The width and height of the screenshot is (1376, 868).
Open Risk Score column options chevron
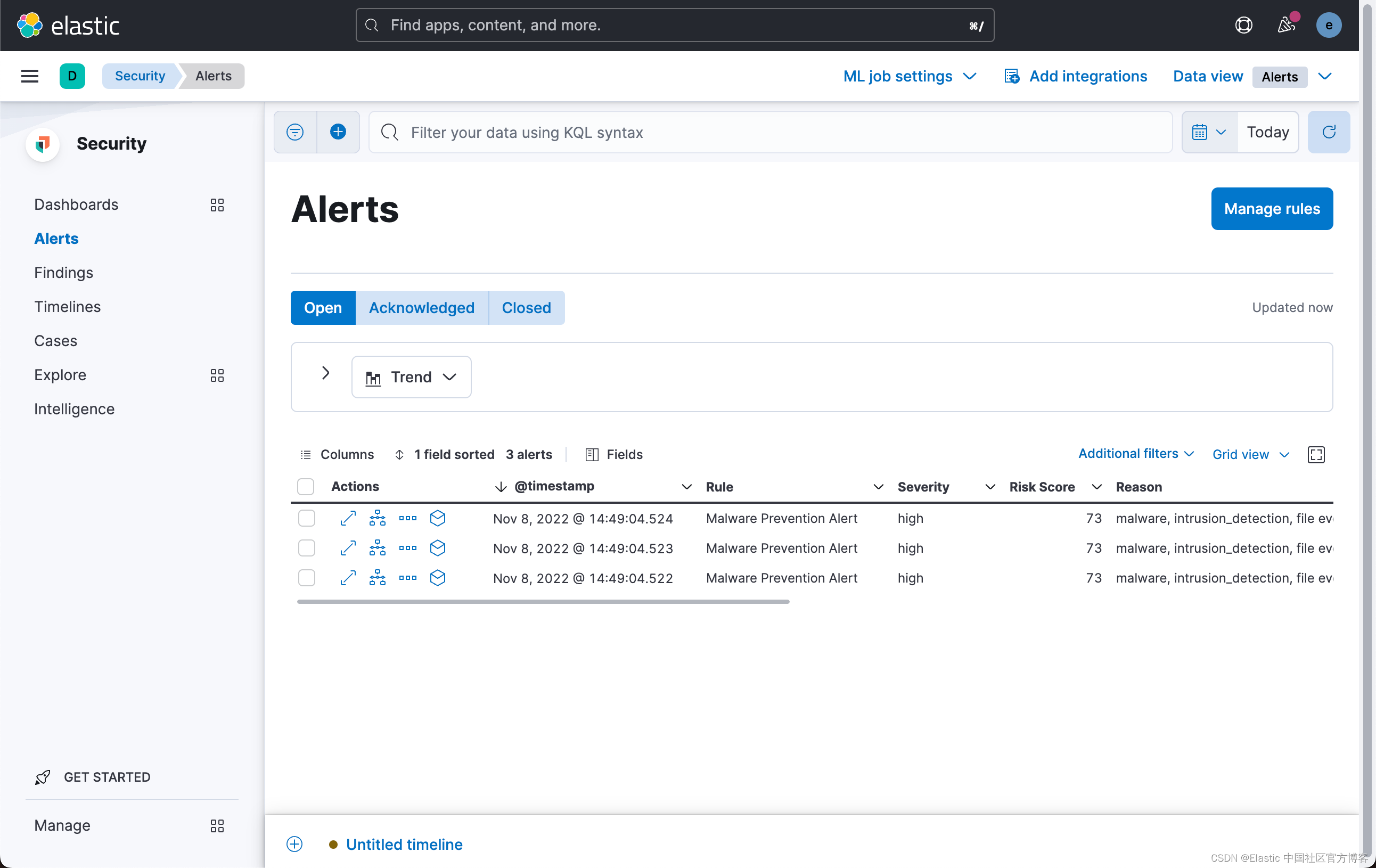[1096, 486]
